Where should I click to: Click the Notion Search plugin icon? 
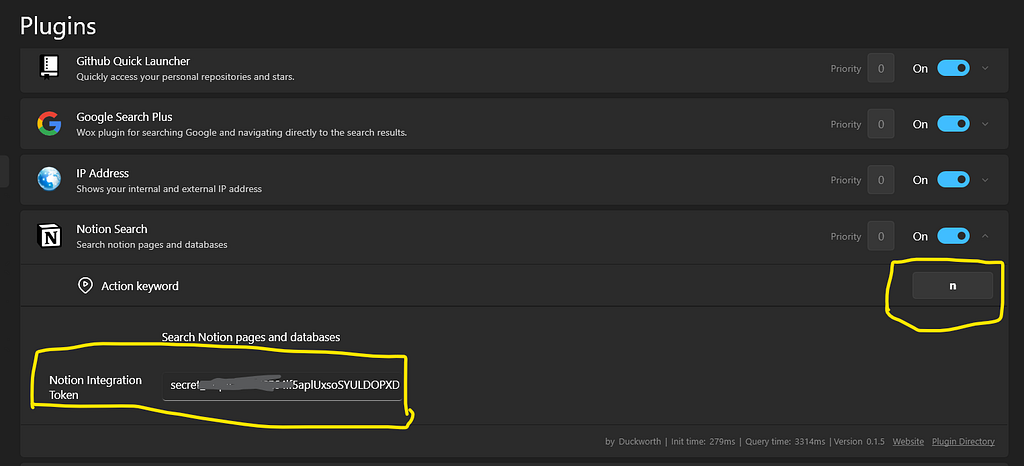click(x=49, y=236)
